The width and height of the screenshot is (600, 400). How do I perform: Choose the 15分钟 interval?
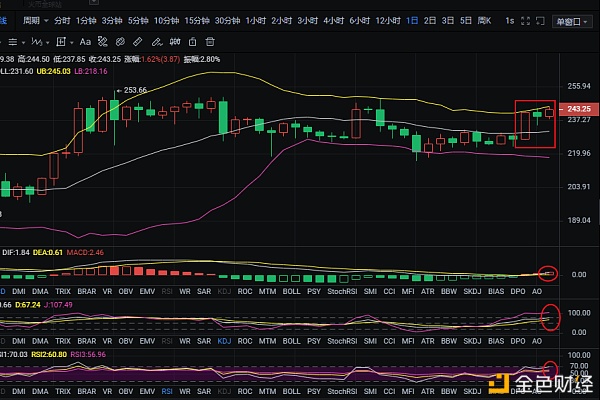point(197,21)
